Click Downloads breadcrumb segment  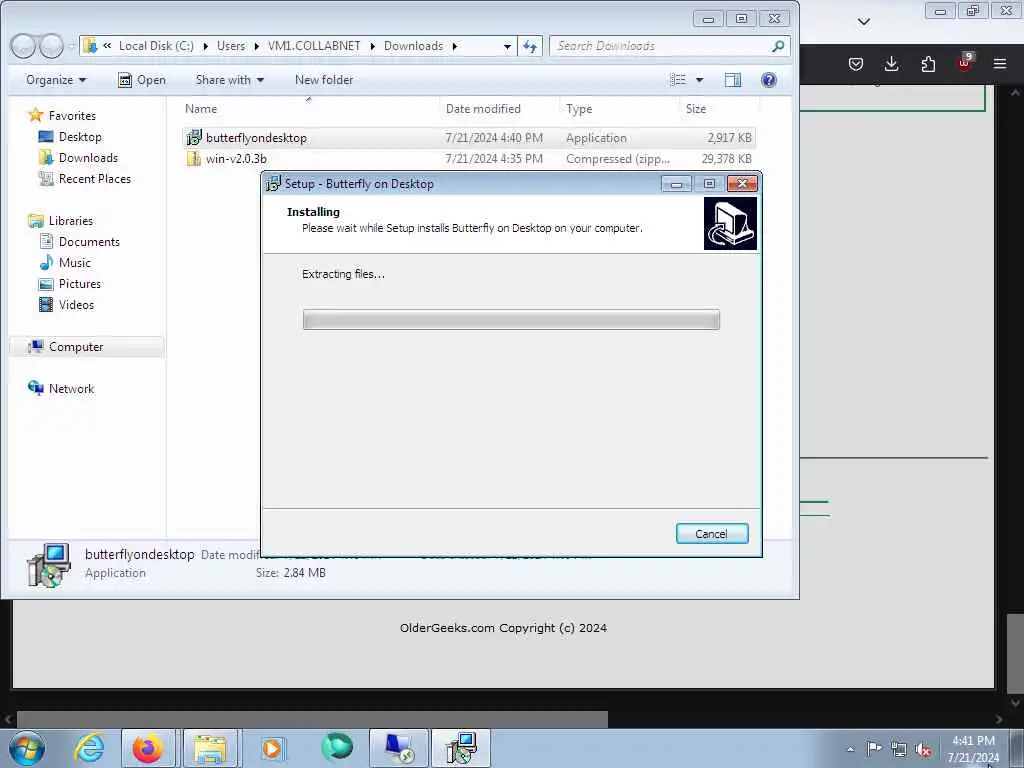click(x=413, y=46)
